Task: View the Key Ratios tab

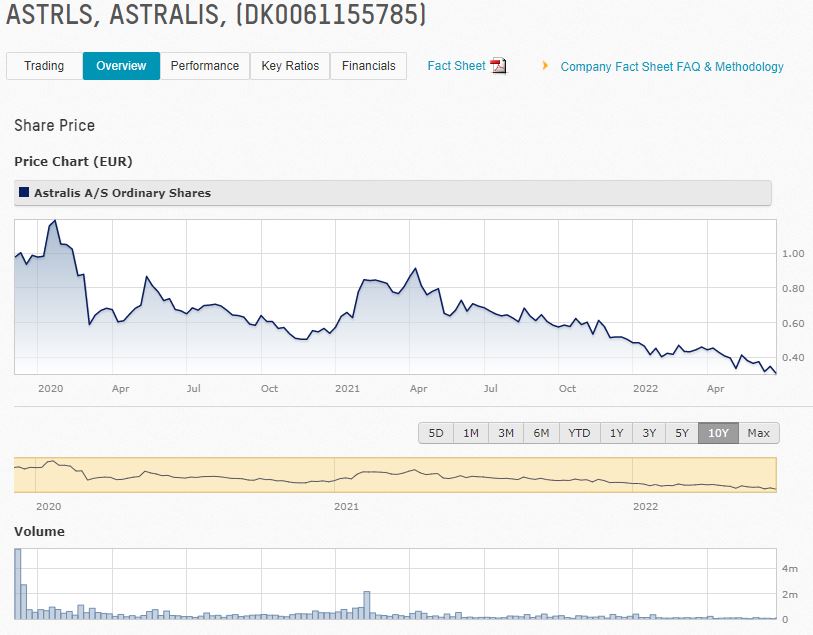Action: [x=290, y=66]
